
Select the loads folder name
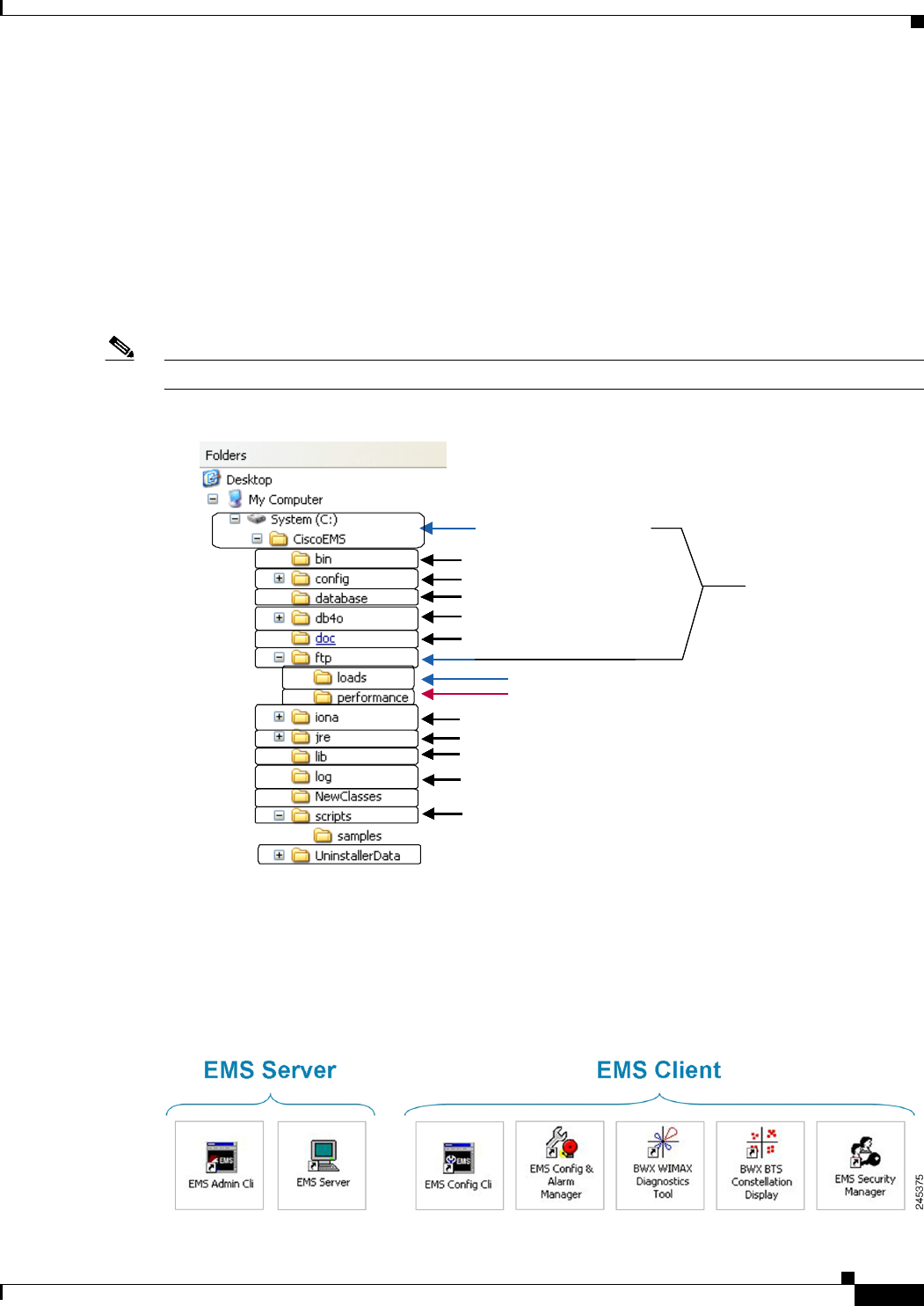pyautogui.click(x=352, y=678)
